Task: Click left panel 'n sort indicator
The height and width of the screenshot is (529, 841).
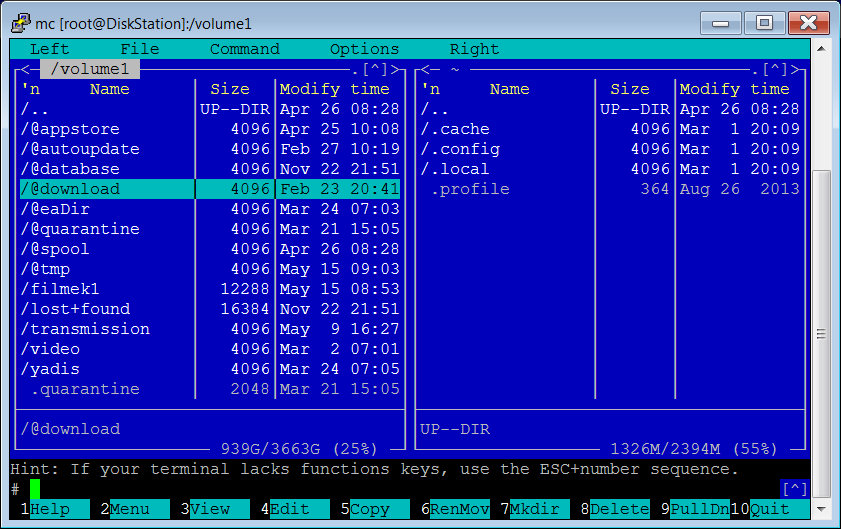Action: point(31,89)
